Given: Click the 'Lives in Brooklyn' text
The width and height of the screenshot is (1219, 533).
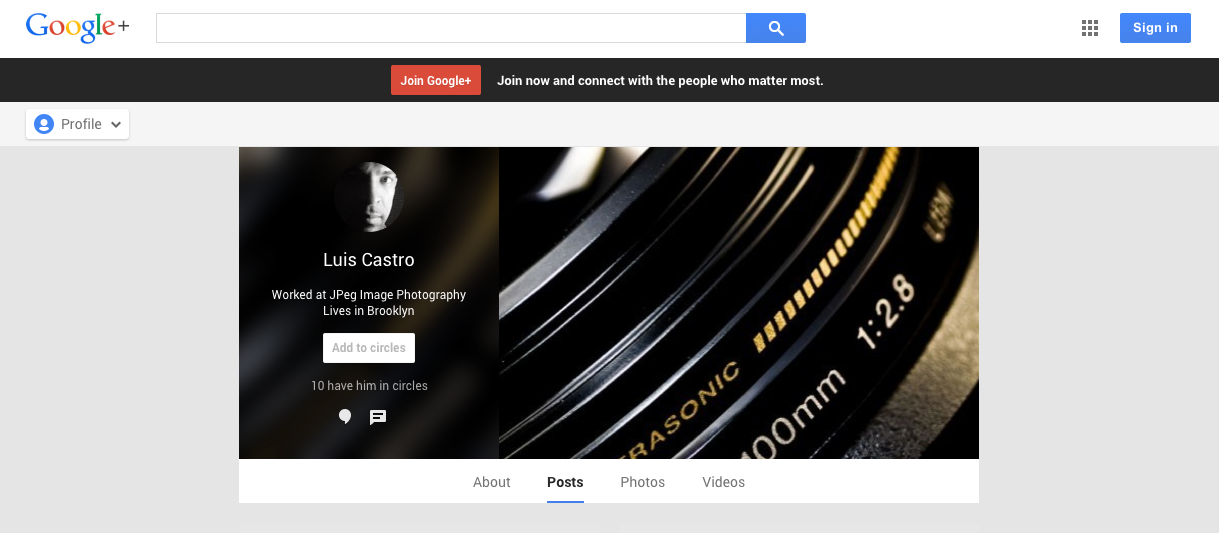Looking at the screenshot, I should (x=369, y=311).
